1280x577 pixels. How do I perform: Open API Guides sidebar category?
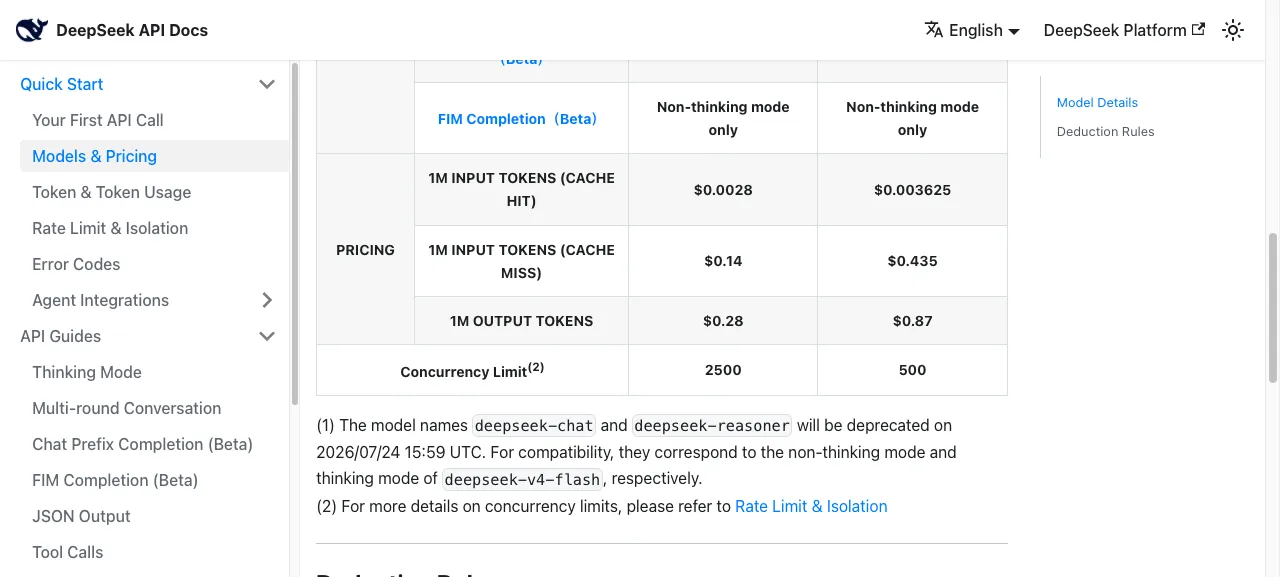[x=60, y=336]
